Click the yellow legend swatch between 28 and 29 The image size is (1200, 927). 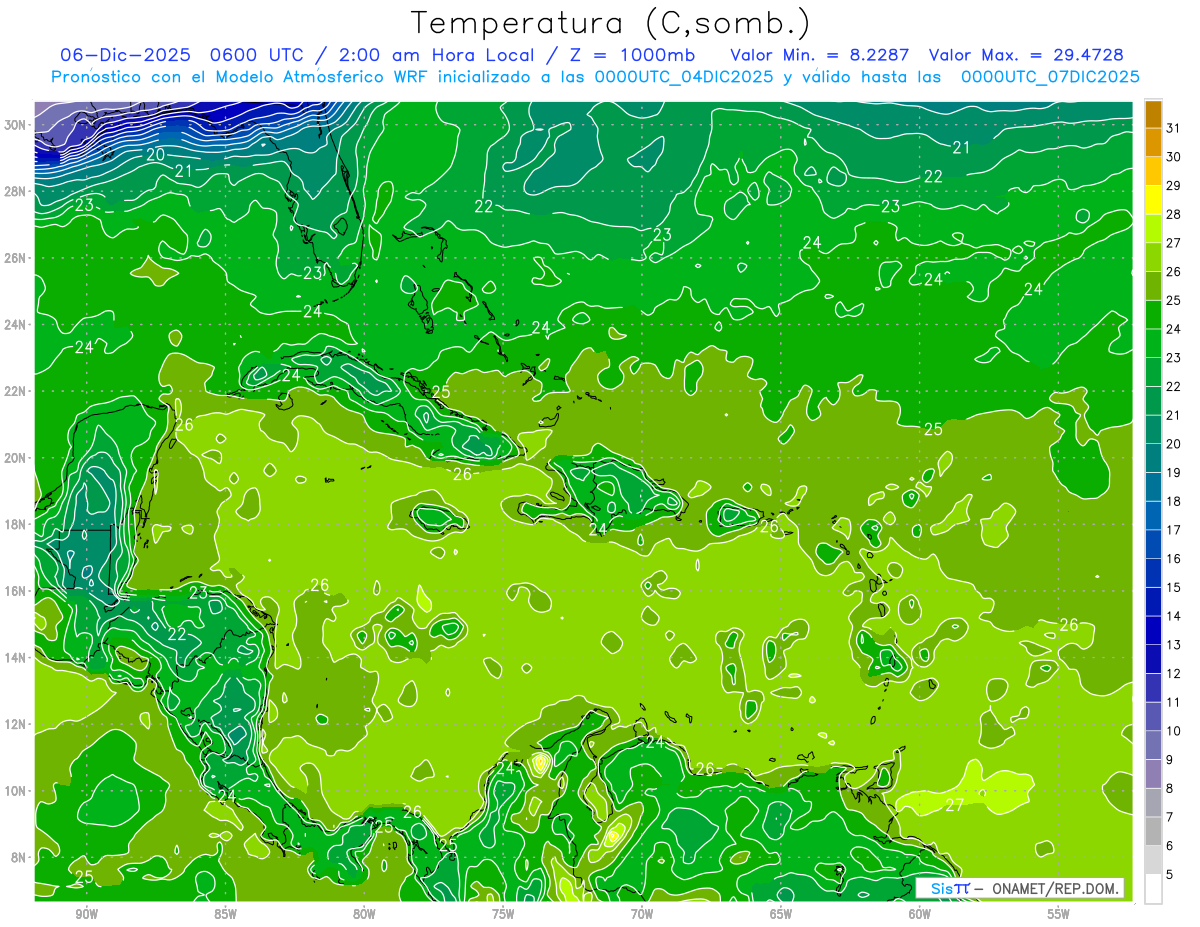click(1153, 199)
